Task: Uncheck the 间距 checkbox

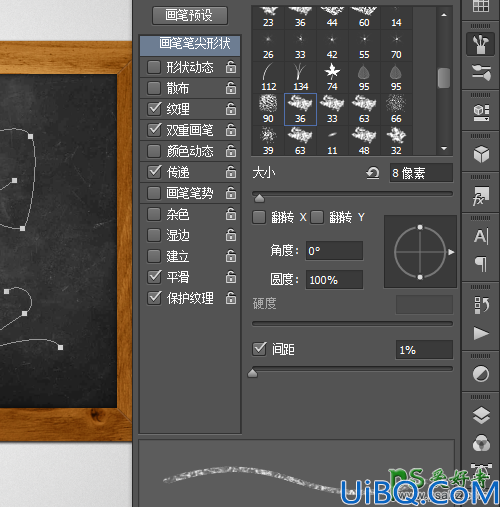Action: click(x=259, y=349)
